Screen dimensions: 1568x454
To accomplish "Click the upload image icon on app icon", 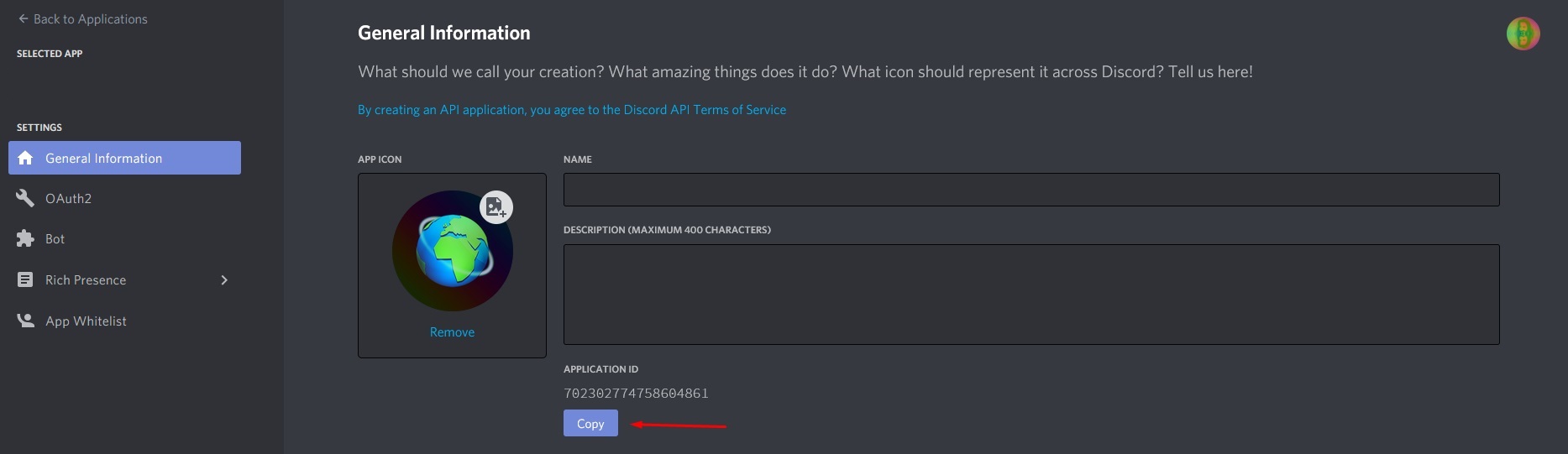I will click(x=496, y=206).
